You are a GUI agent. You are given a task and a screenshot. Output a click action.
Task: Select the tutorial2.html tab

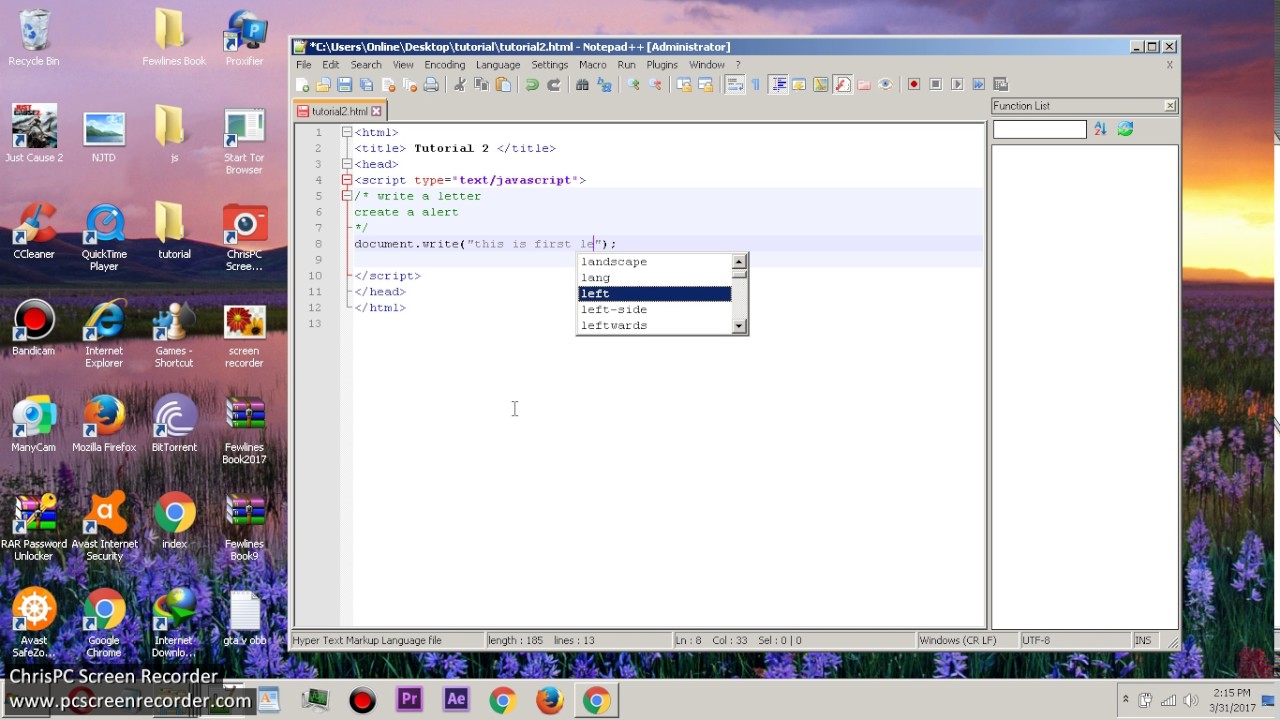coord(339,111)
